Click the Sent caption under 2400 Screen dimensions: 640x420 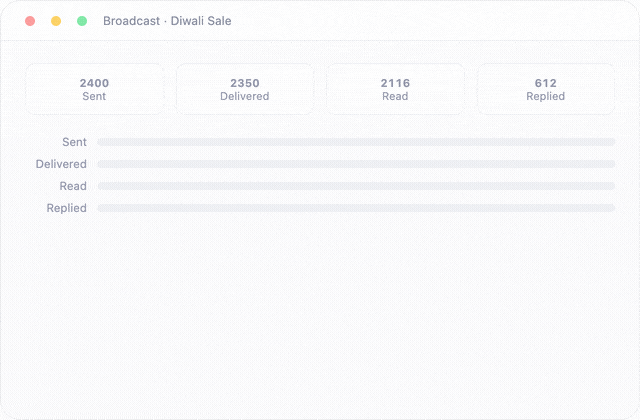[x=94, y=96]
